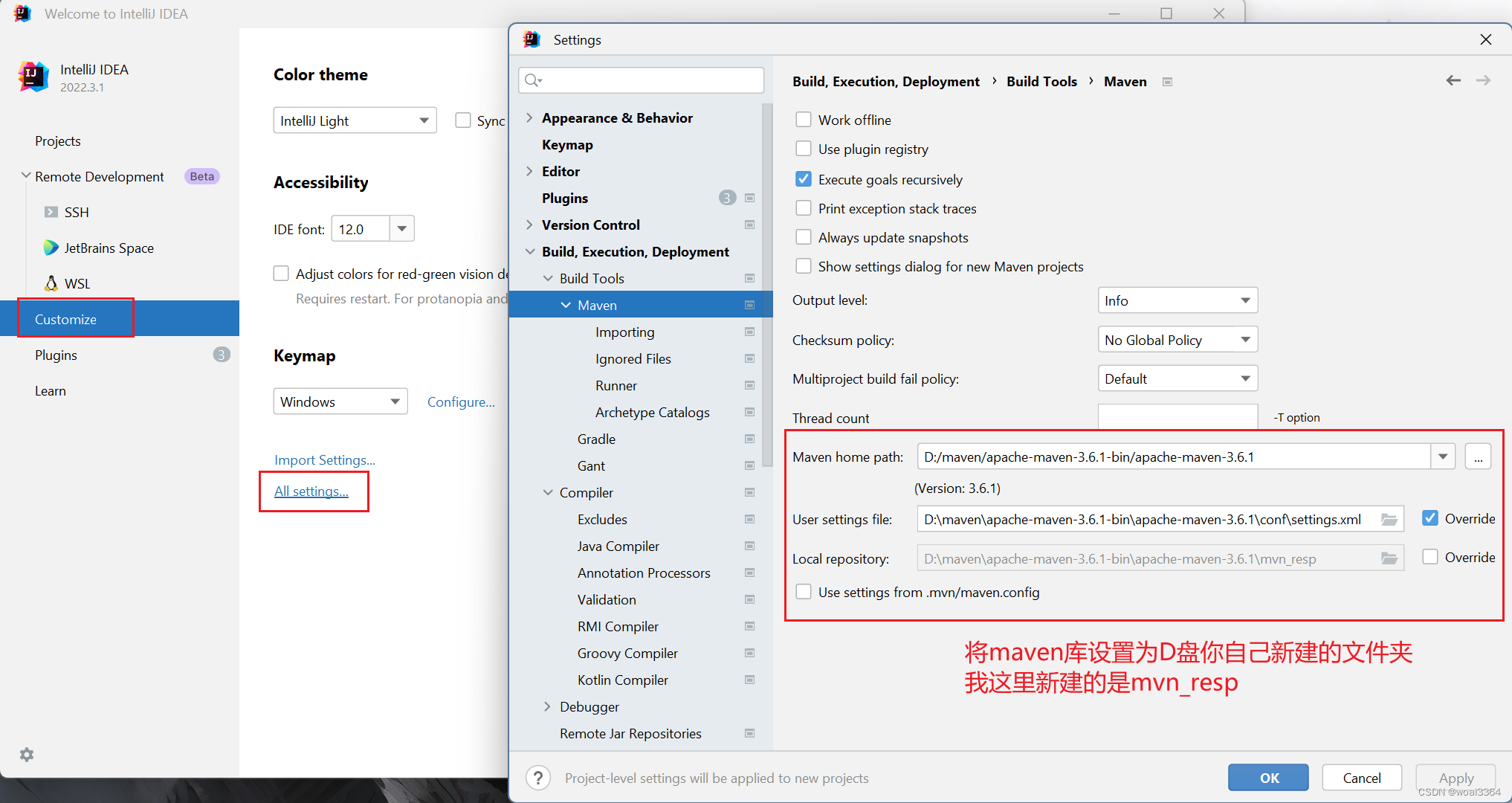
Task: Click the Thread count input field
Action: tap(1177, 417)
